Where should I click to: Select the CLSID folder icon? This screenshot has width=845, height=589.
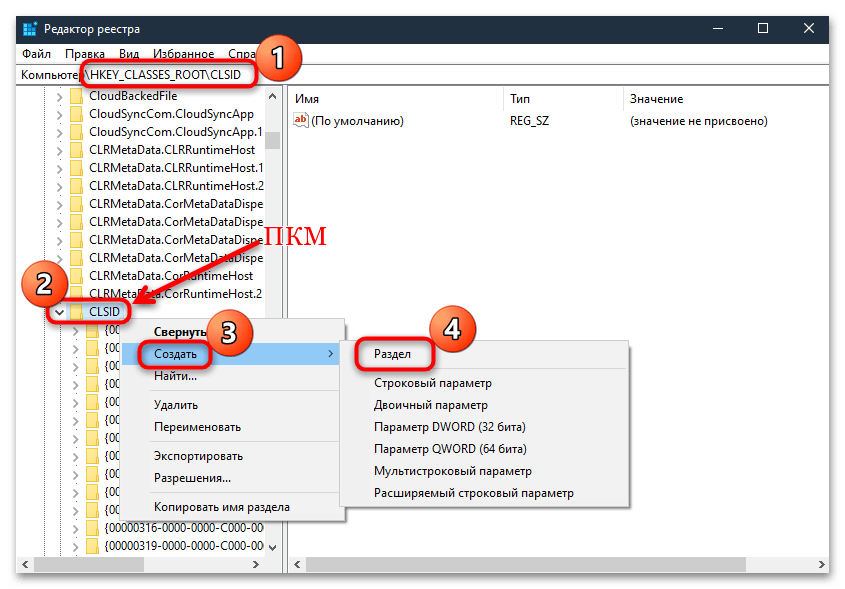pos(77,311)
